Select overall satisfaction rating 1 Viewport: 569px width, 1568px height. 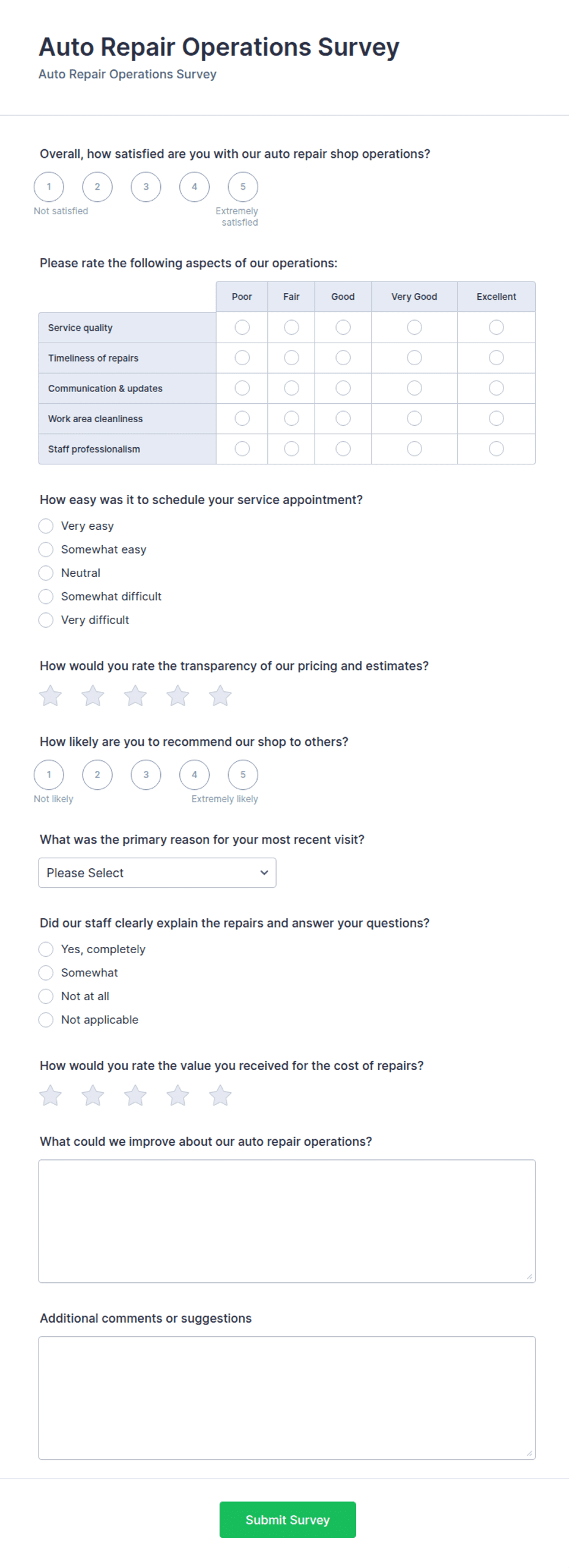coord(49,187)
